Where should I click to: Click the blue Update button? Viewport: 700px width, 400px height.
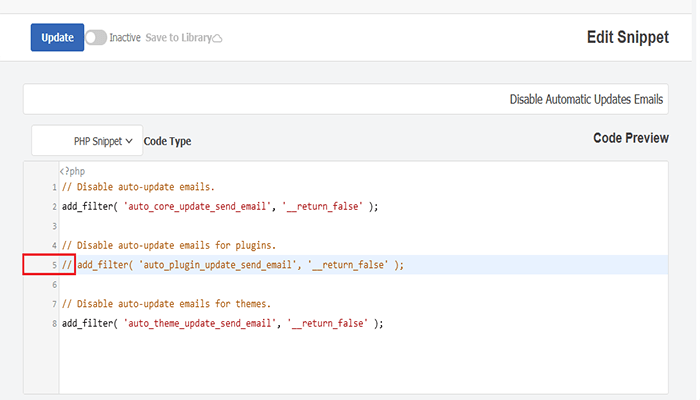[57, 38]
